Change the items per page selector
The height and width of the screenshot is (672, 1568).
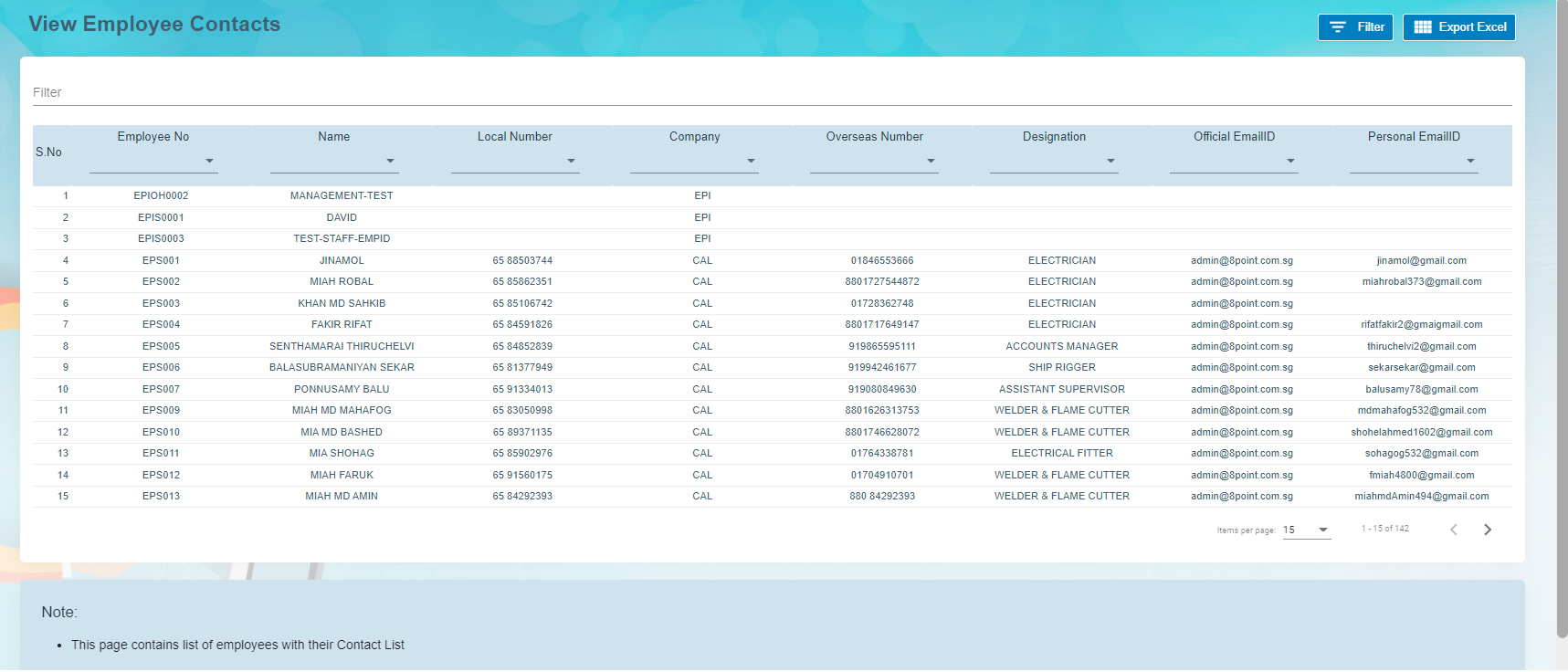(1306, 530)
